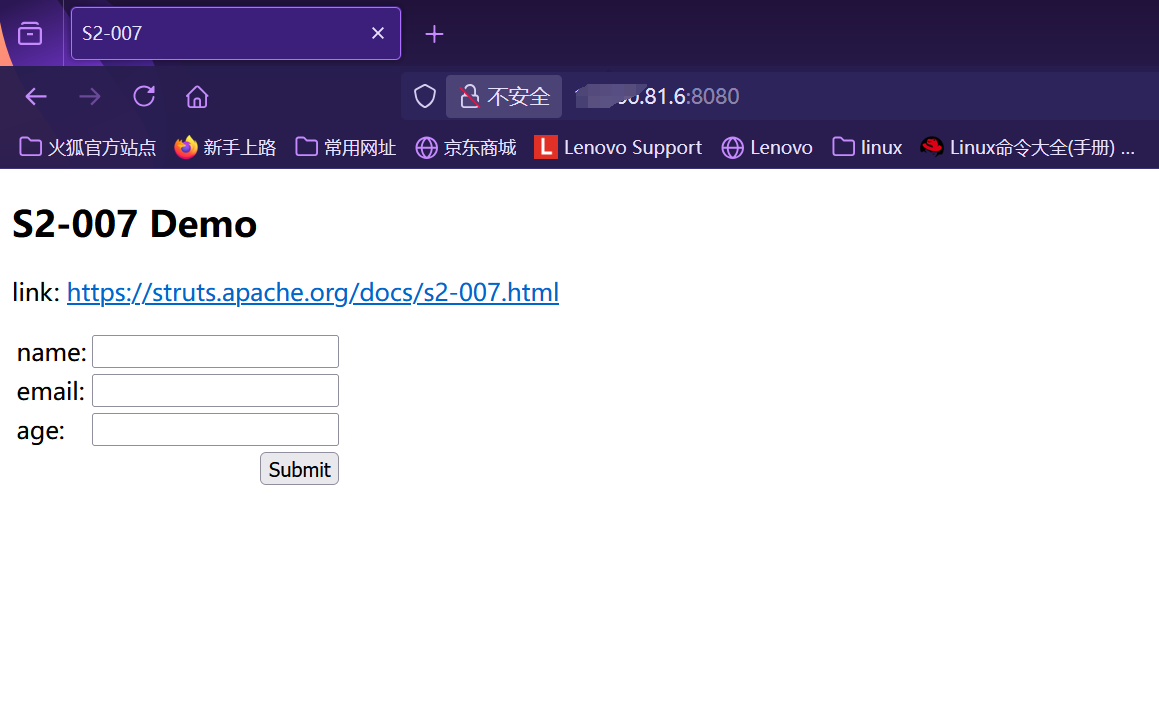Reload the current page
Screen dimensions: 1159x705
pyautogui.click(x=144, y=96)
